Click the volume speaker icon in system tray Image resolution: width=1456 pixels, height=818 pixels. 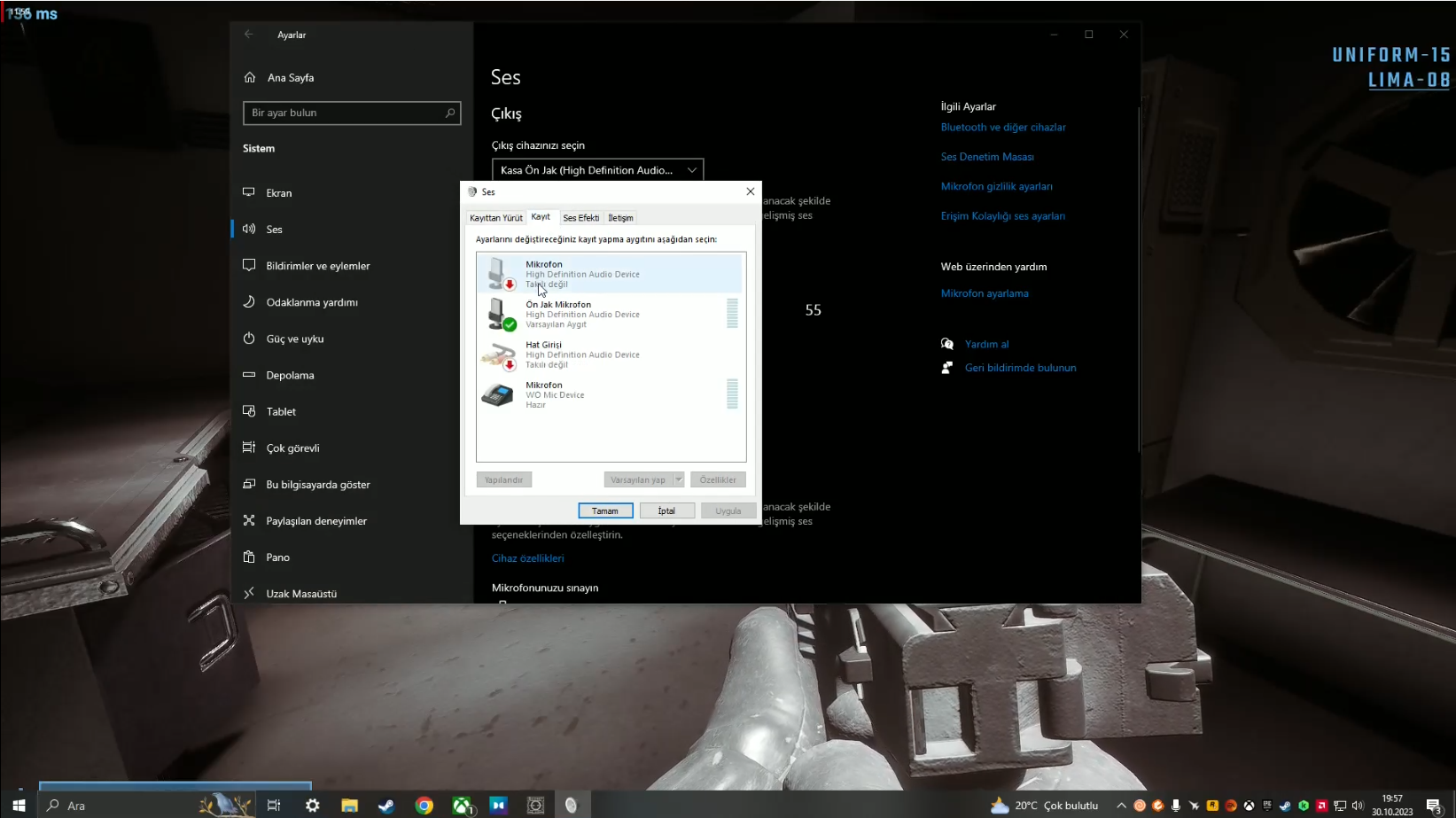(x=1358, y=806)
